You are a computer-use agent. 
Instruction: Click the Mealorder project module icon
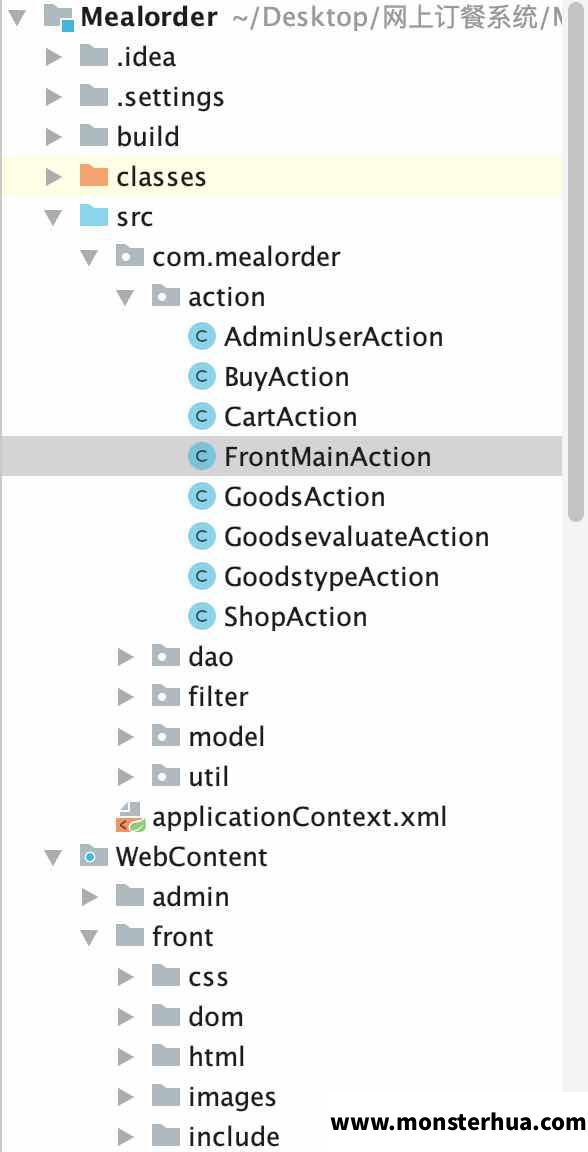pyautogui.click(x=59, y=17)
